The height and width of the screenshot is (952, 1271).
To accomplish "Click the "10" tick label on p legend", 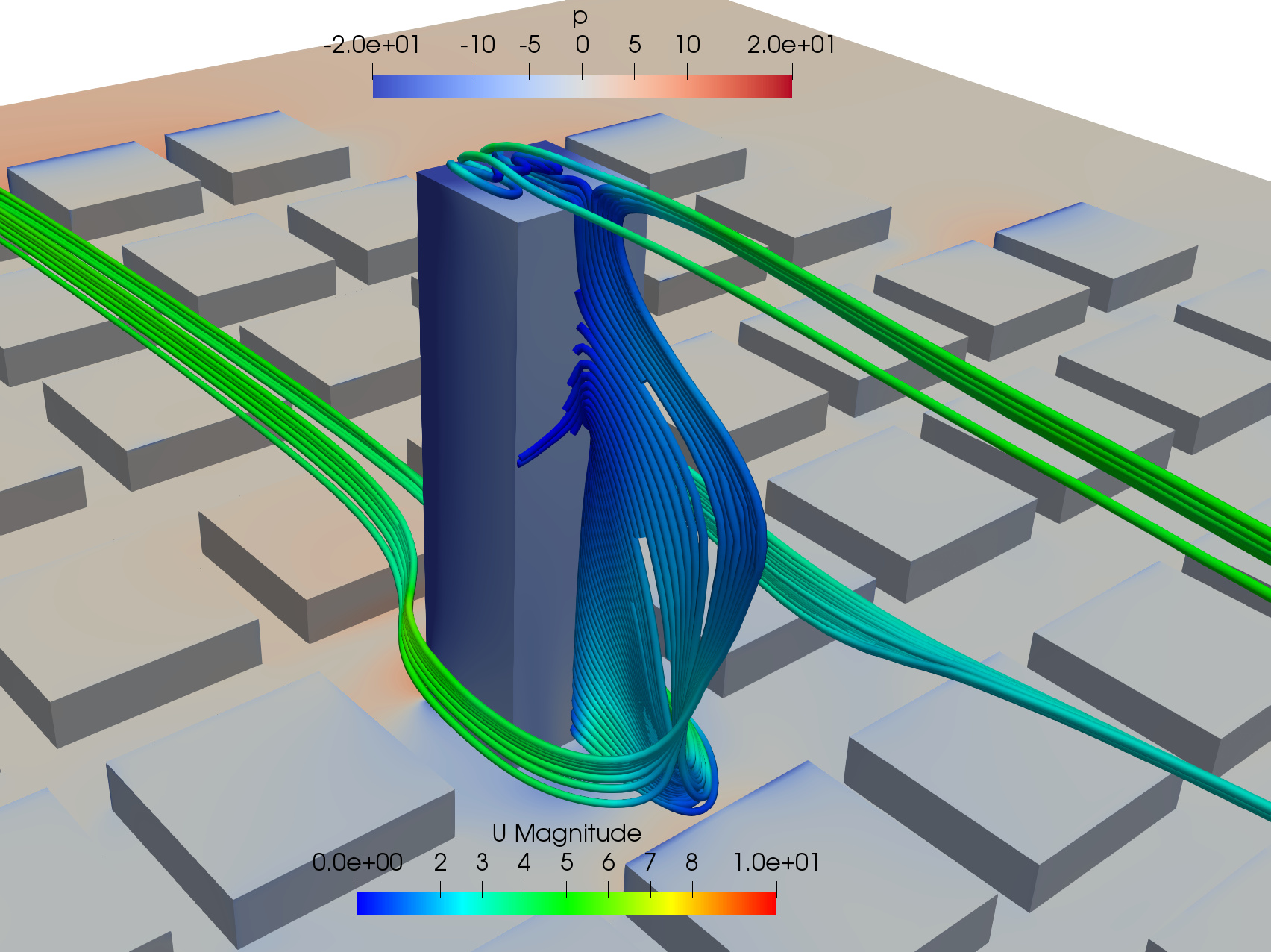I will (x=688, y=45).
